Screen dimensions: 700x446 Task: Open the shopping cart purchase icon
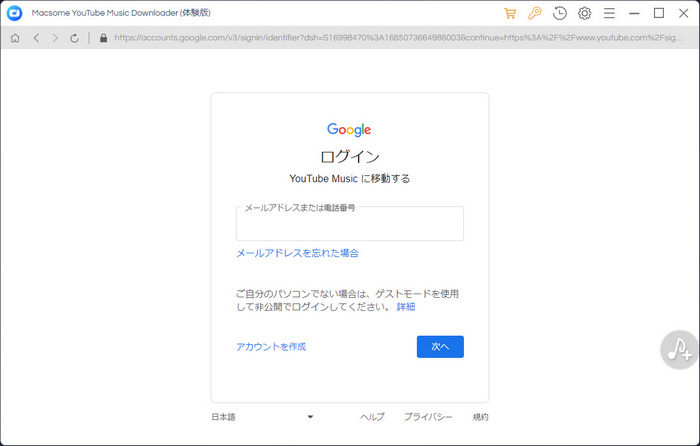point(510,13)
